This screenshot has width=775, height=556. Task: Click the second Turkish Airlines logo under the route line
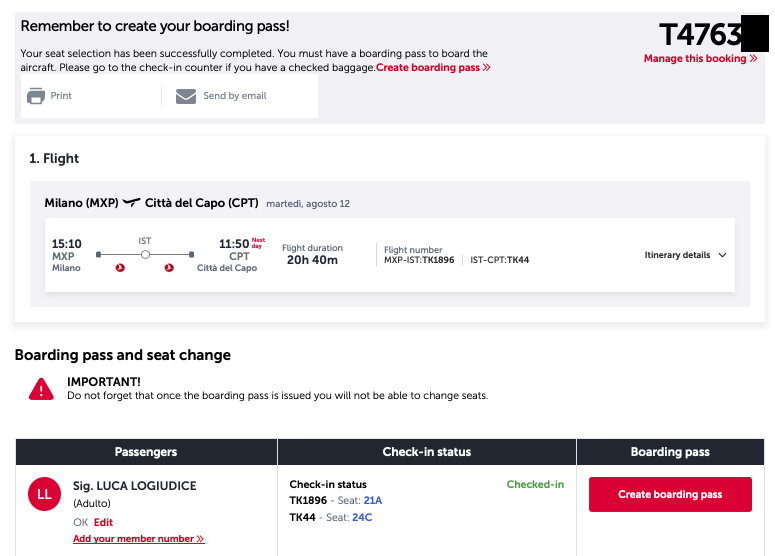click(169, 268)
